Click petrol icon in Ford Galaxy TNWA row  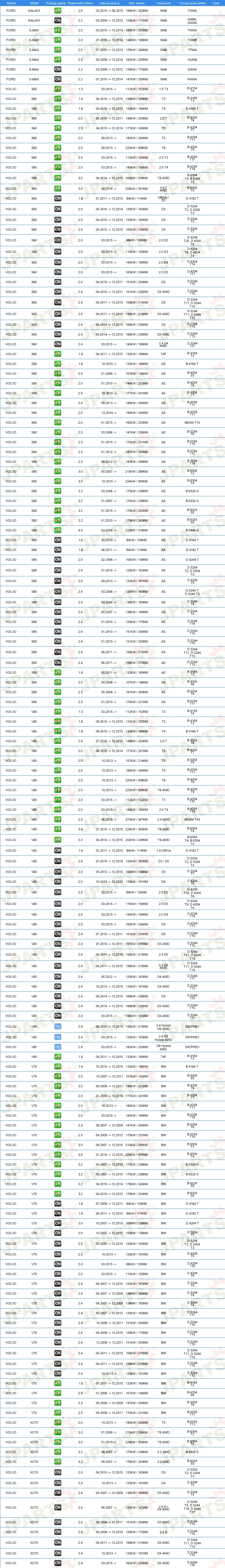pos(58,10)
